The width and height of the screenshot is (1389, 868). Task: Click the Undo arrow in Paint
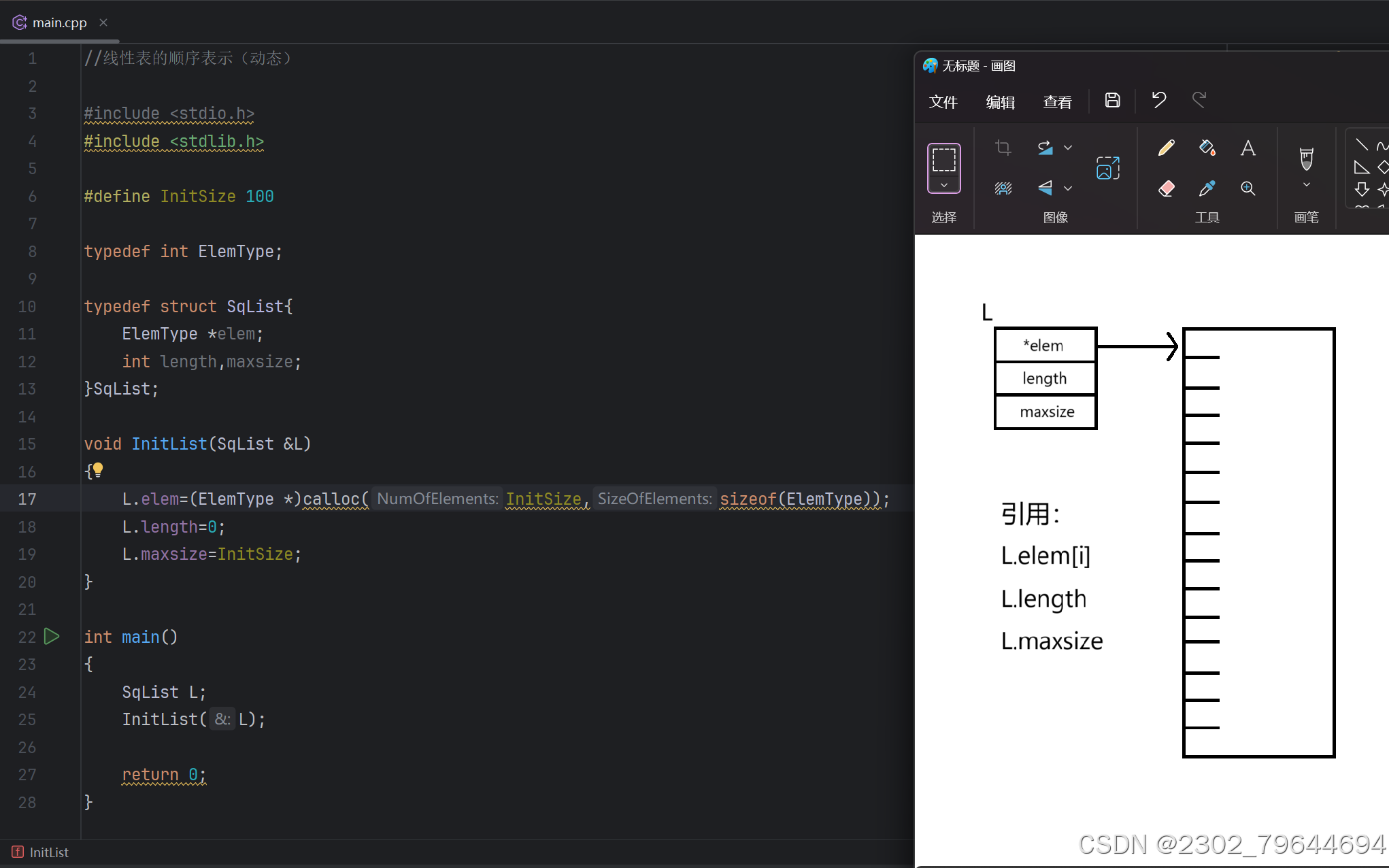(x=1159, y=101)
